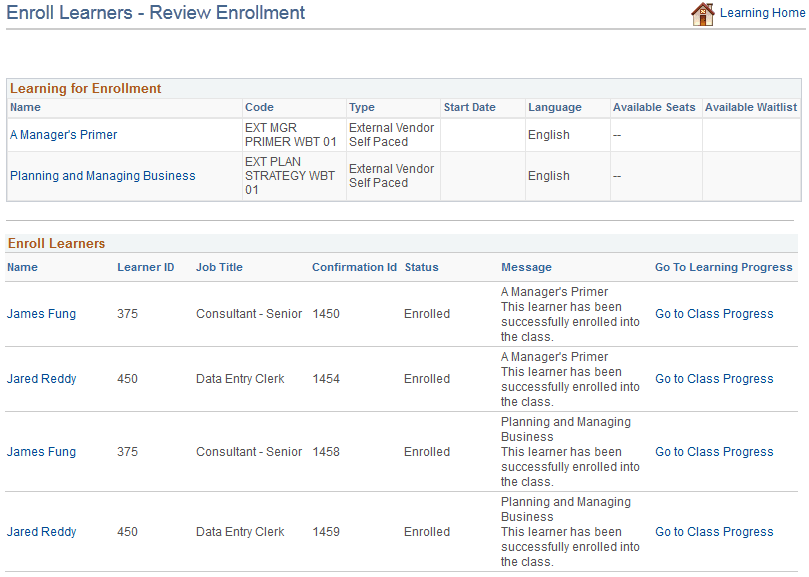809x577 pixels.
Task: Select learner Jared Reddy in second row
Action: coord(41,378)
